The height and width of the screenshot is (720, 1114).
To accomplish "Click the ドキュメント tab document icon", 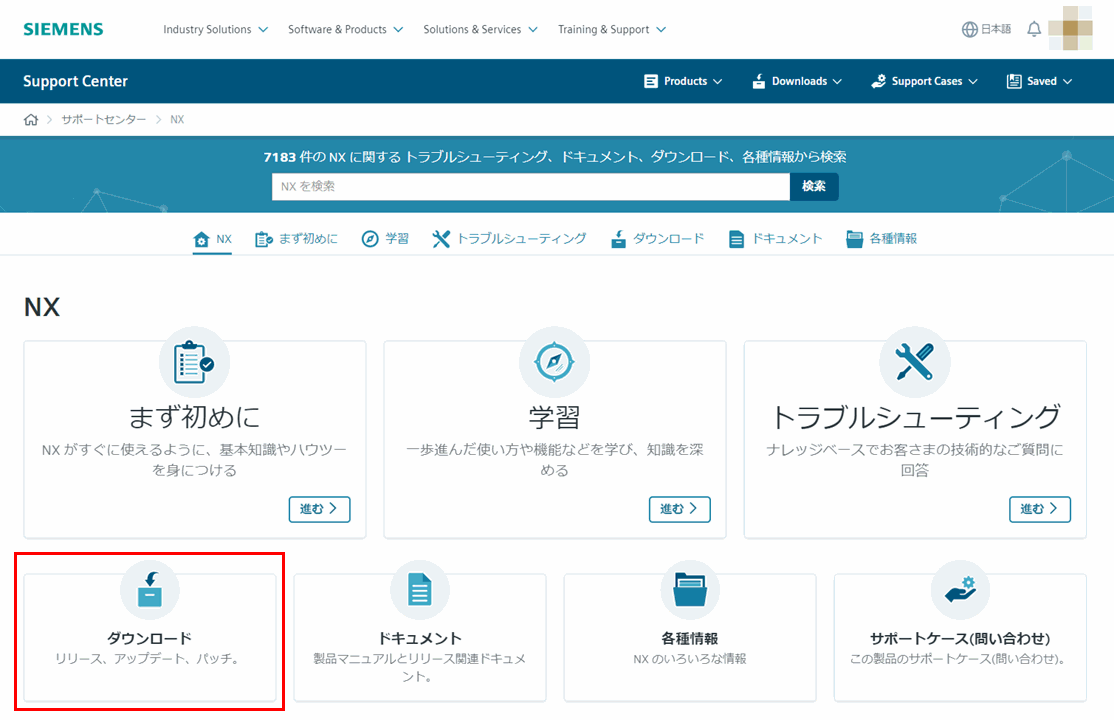I will pyautogui.click(x=736, y=239).
